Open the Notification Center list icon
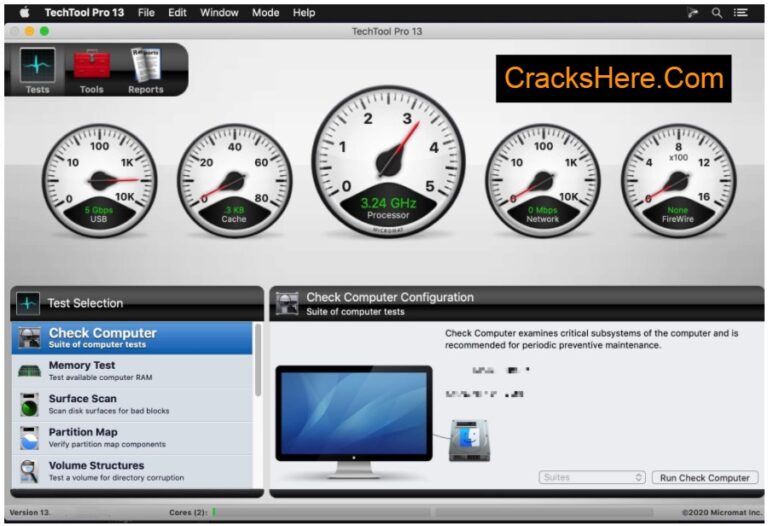The image size is (768, 526). [740, 13]
